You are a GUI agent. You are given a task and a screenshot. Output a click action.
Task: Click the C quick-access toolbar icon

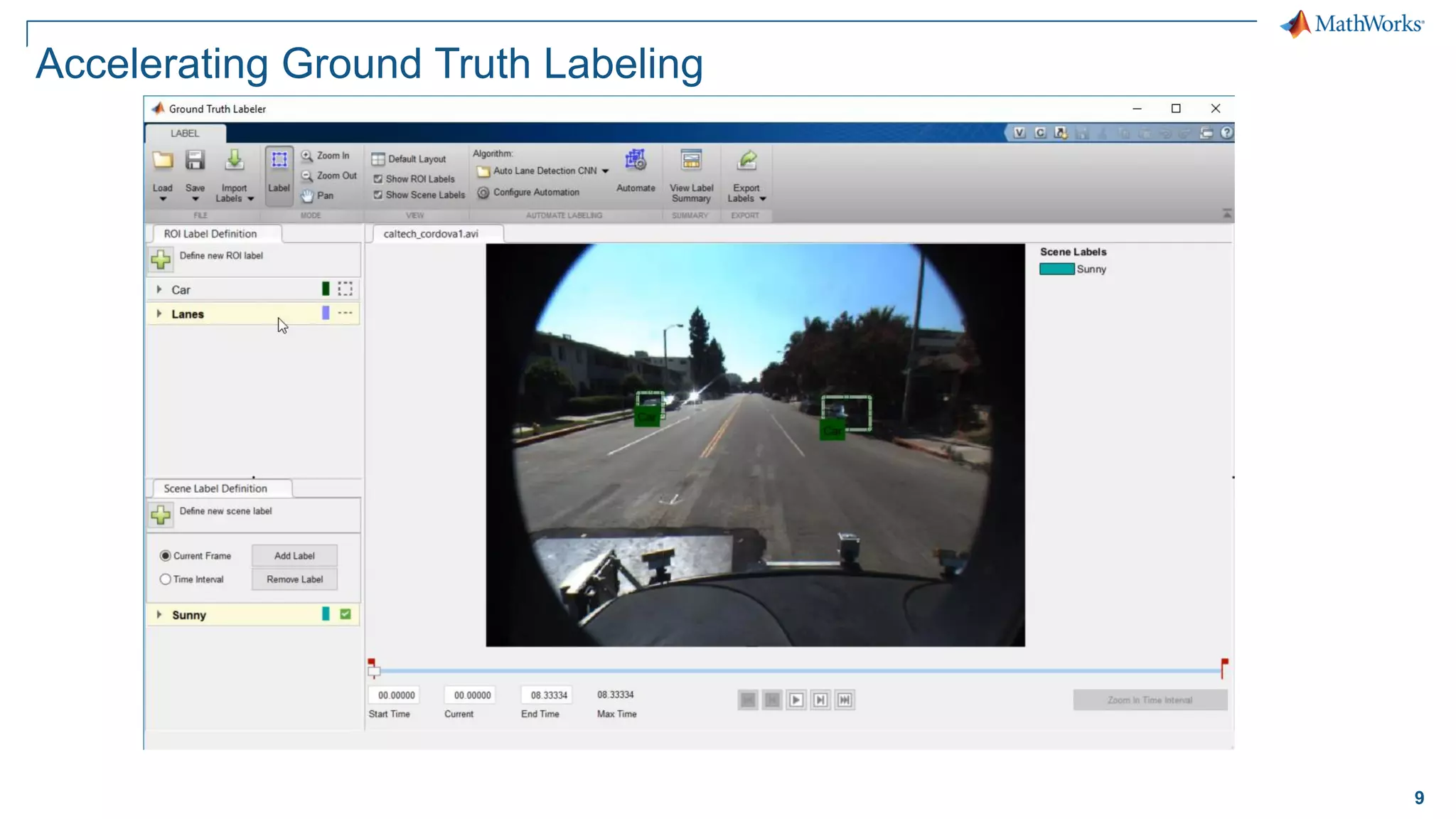(1040, 133)
